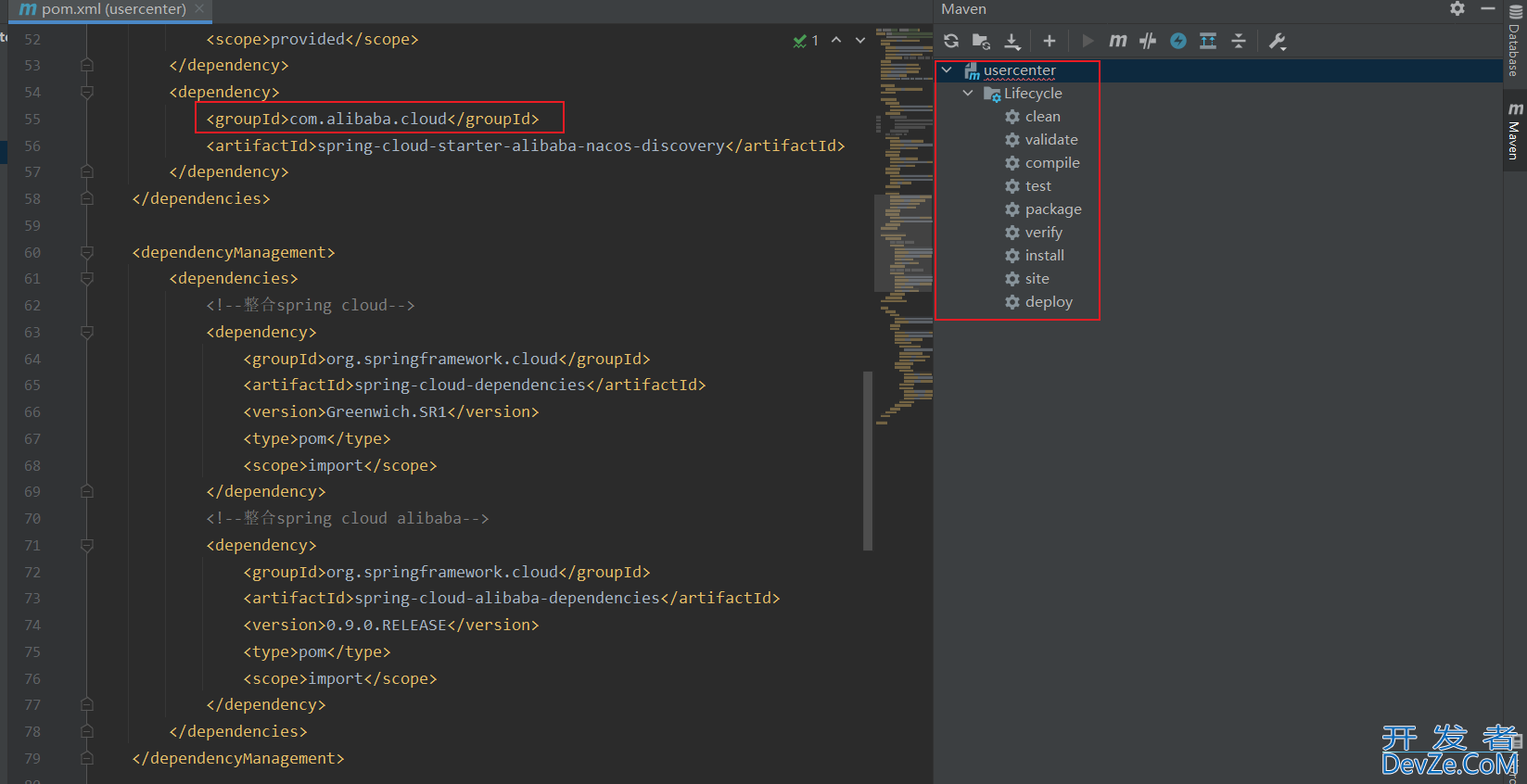
Task: Click spring-cloud-alibaba-dependencies artifactId line
Action: (512, 598)
